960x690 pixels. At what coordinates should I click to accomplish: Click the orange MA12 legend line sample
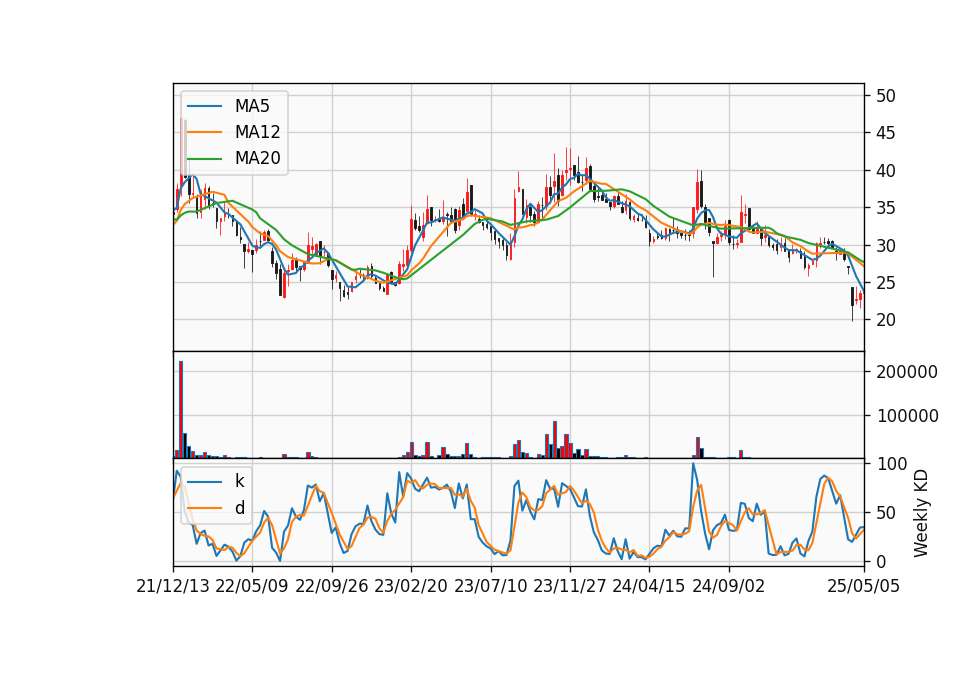point(204,132)
